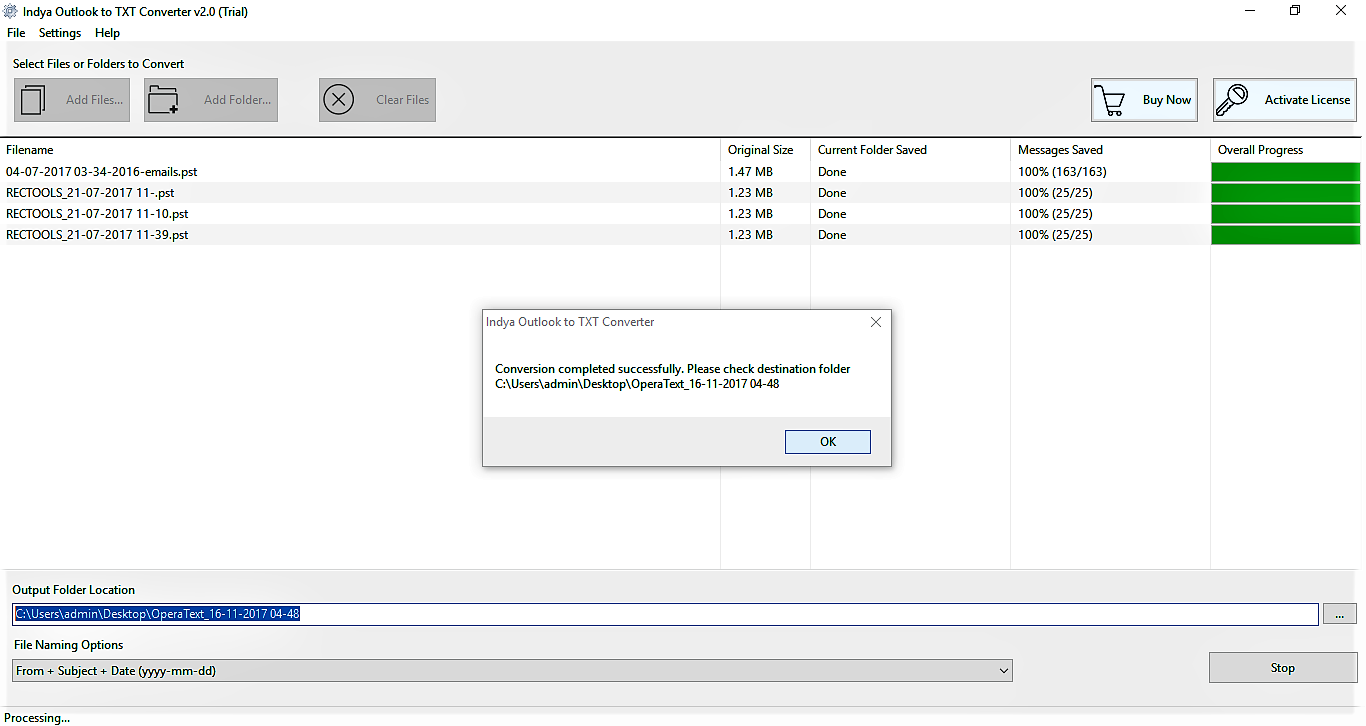
Task: Click progress bar of RECTOOLS 11-.pst row
Action: click(x=1285, y=193)
